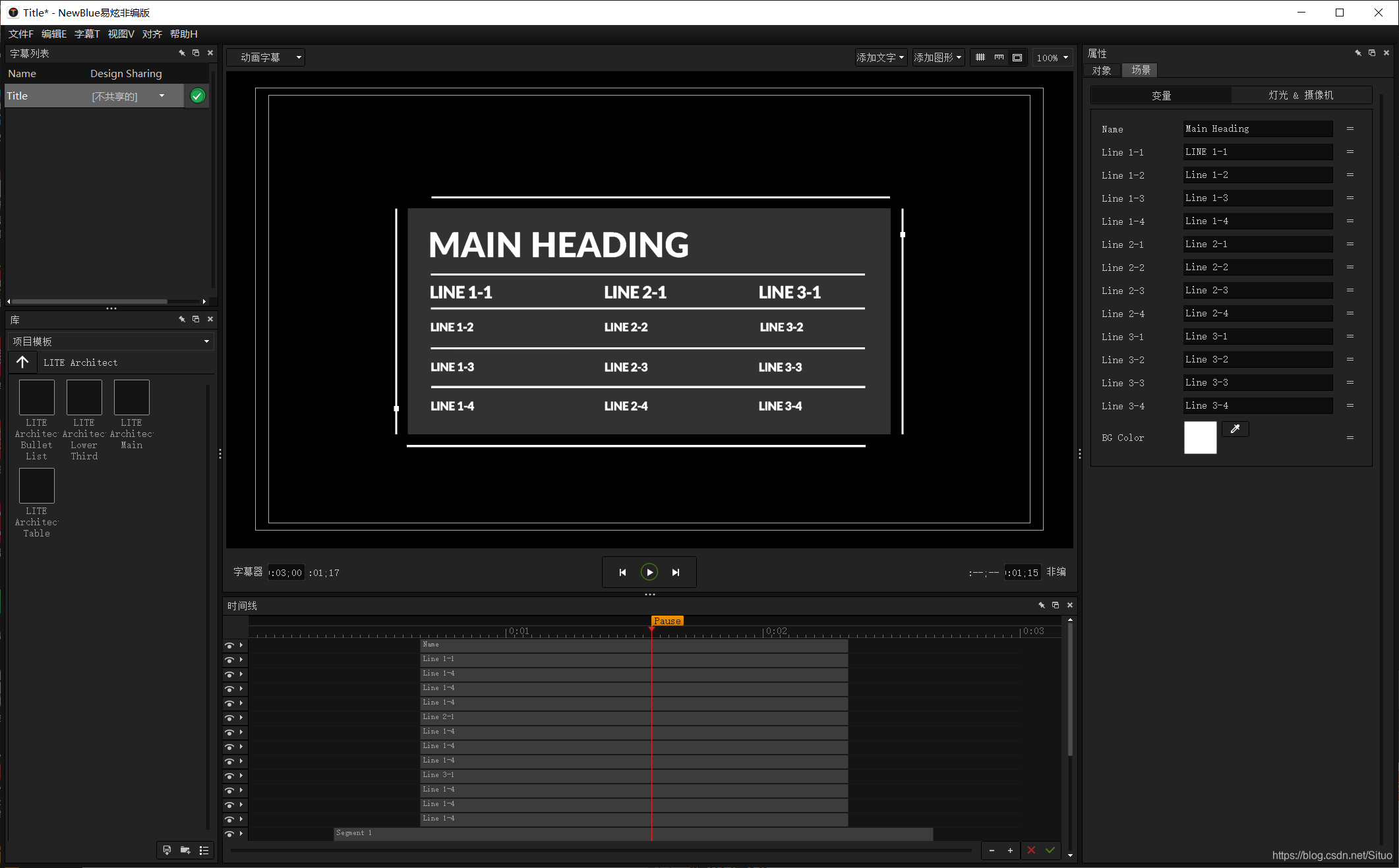Viewport: 1399px width, 868px height.
Task: Hide the Line 1-1 track in timeline
Action: [x=229, y=660]
